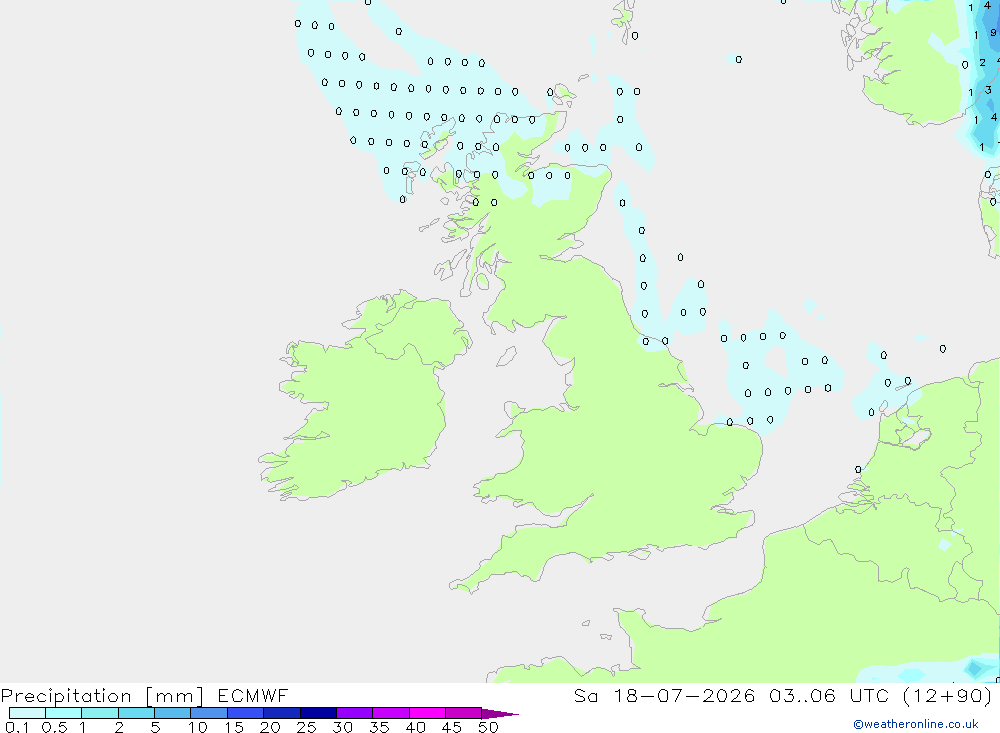
Task: Click the '20' legend scale label
Action: 270,727
